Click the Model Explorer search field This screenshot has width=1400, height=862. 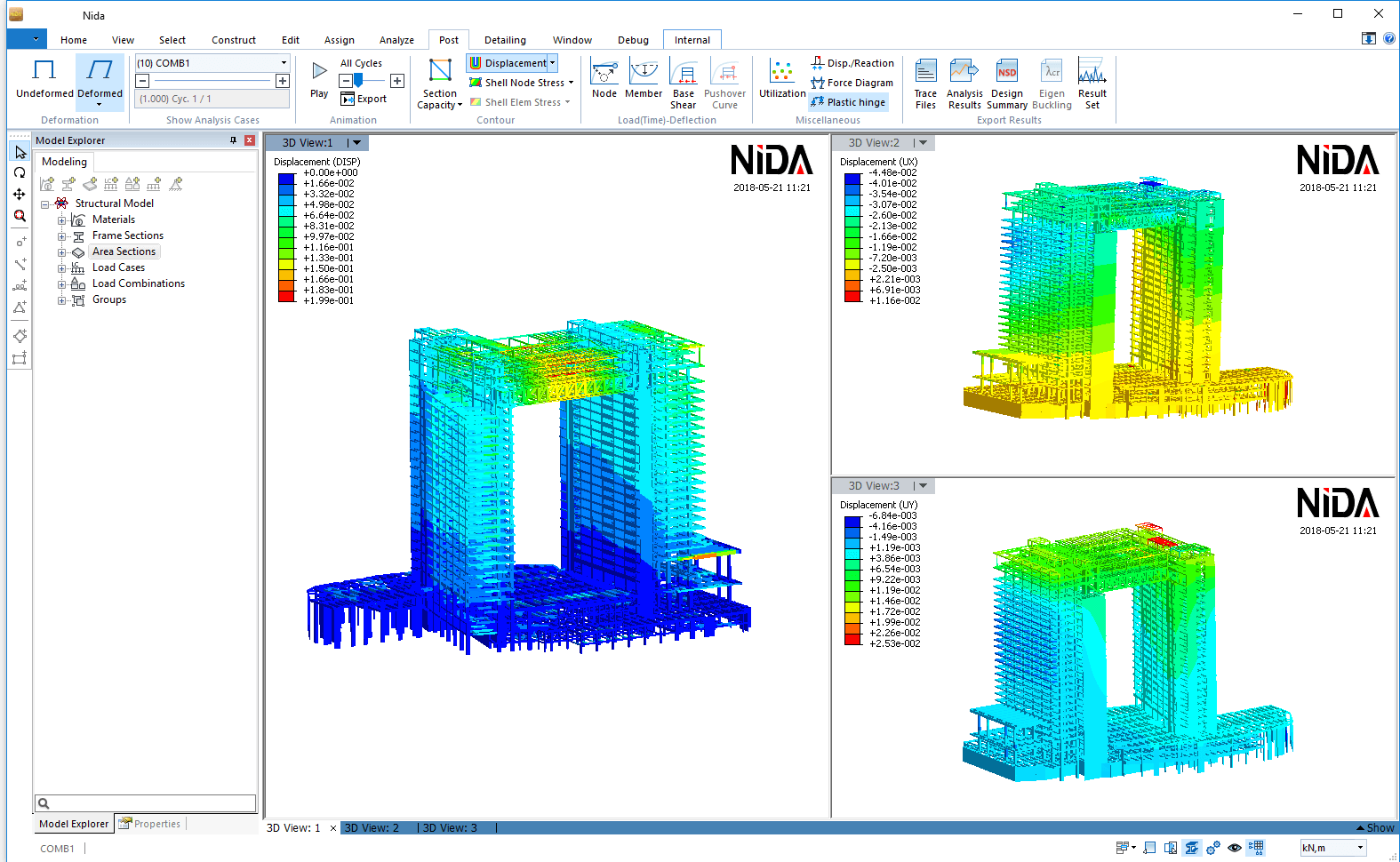tap(146, 803)
